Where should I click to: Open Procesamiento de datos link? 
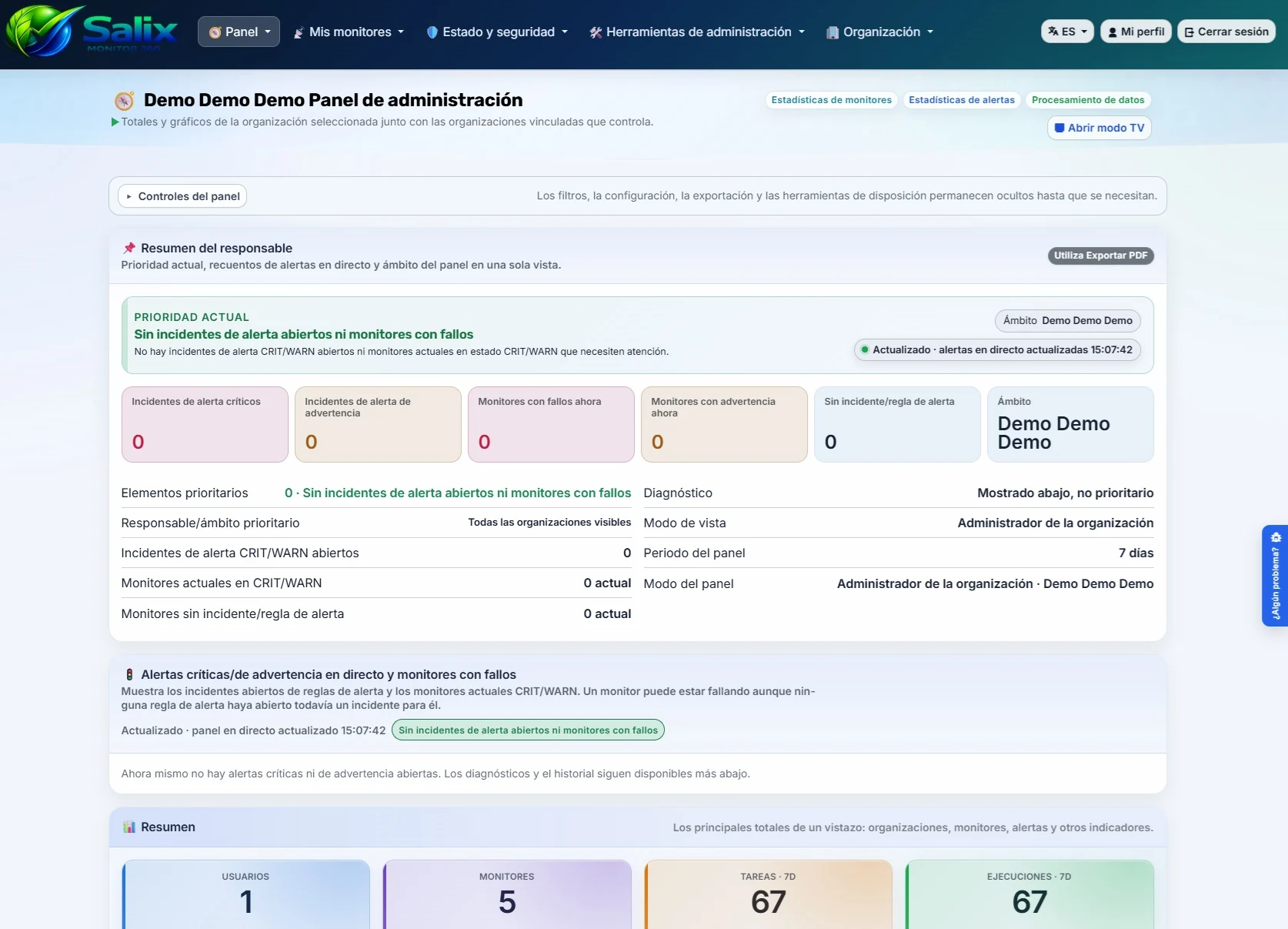(x=1088, y=100)
